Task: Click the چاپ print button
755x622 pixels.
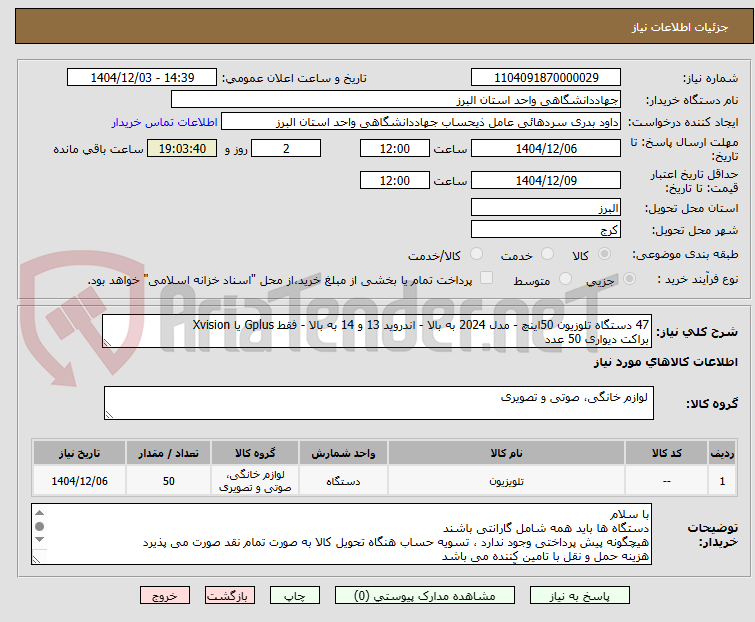Action: [x=295, y=596]
